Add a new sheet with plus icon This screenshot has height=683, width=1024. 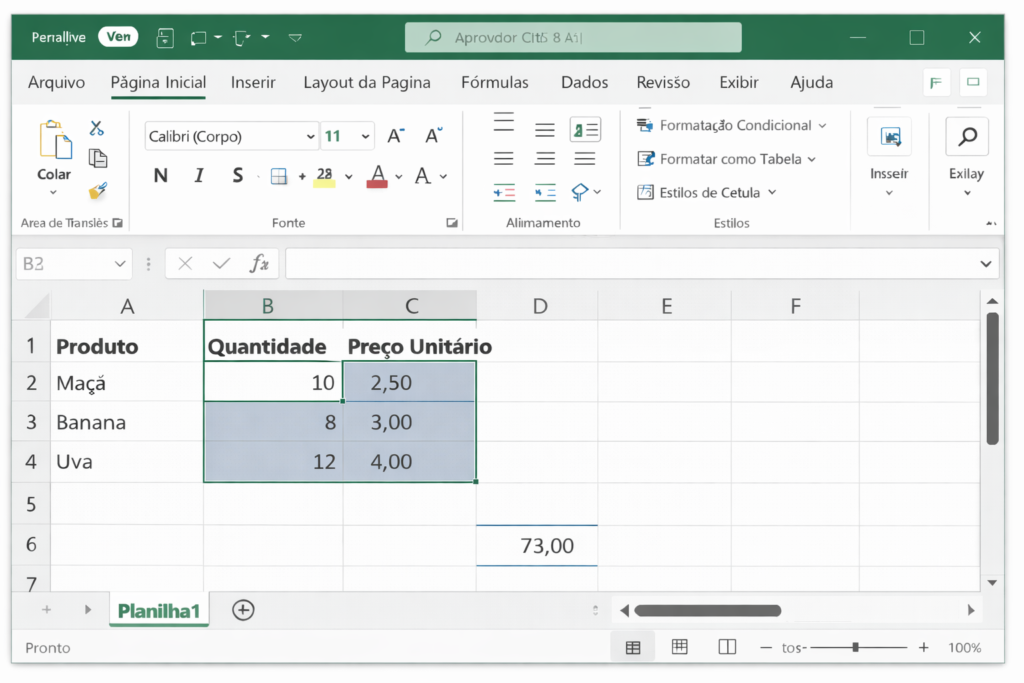pyautogui.click(x=243, y=610)
